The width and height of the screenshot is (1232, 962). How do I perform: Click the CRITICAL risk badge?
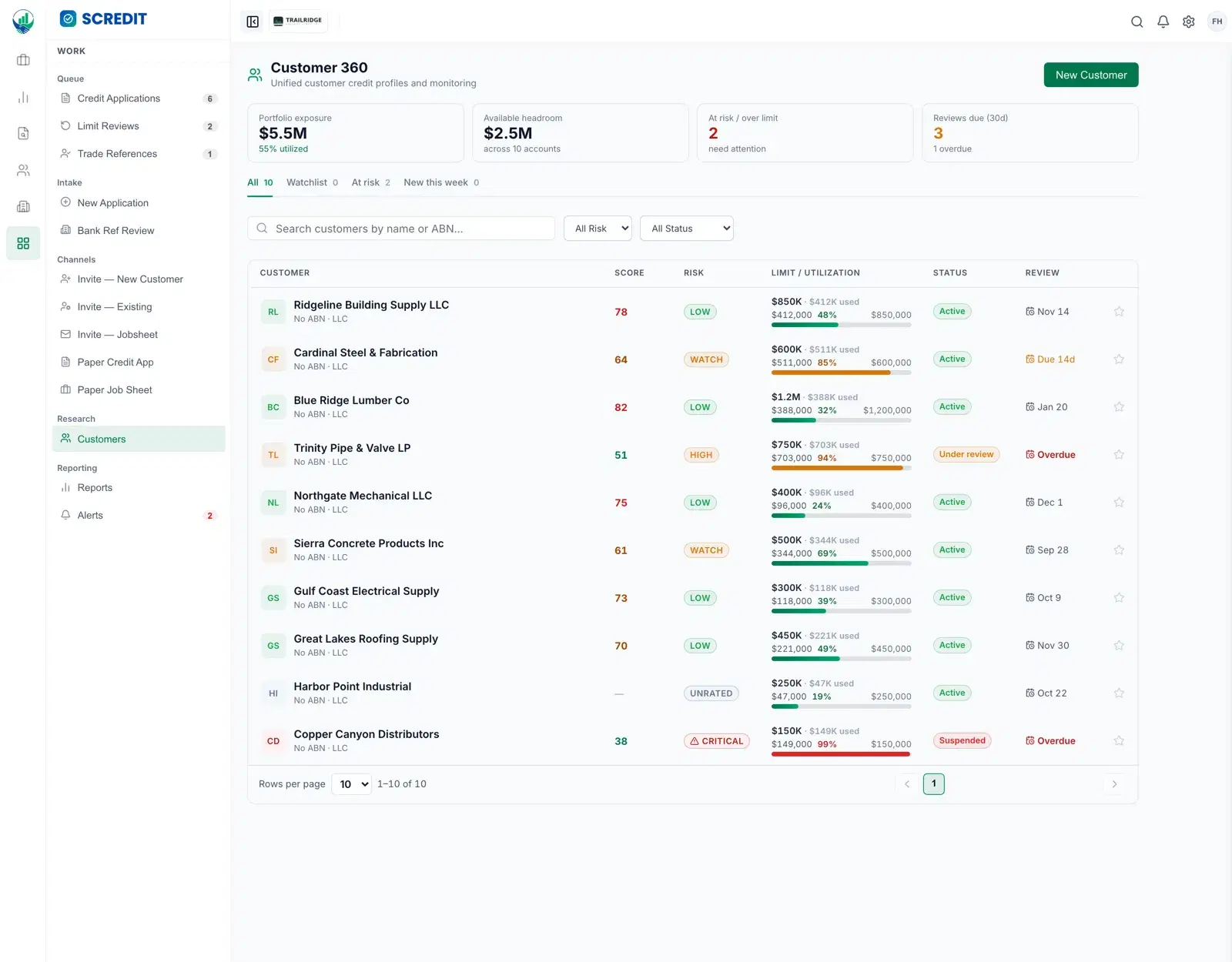pos(717,741)
